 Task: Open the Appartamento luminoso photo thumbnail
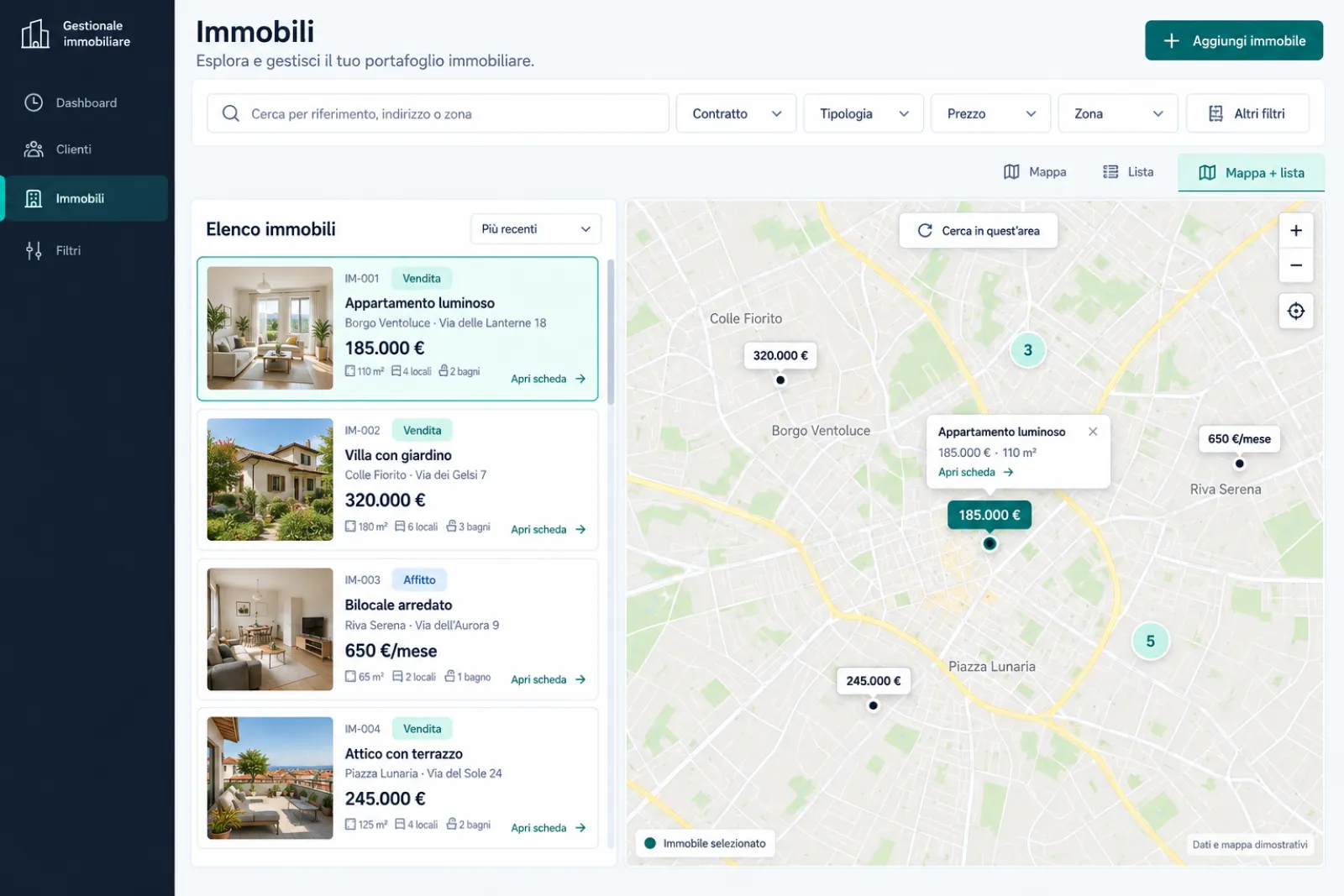point(270,328)
